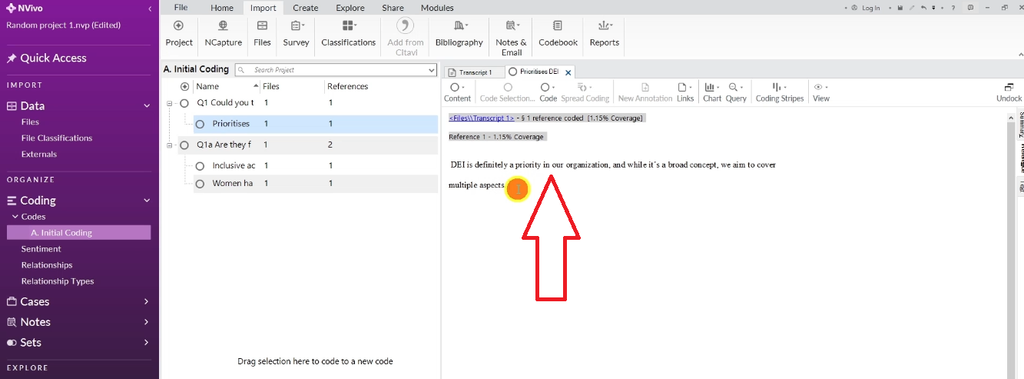Image resolution: width=1024 pixels, height=379 pixels.
Task: Collapse the Data section in sidebar
Action: [x=146, y=106]
